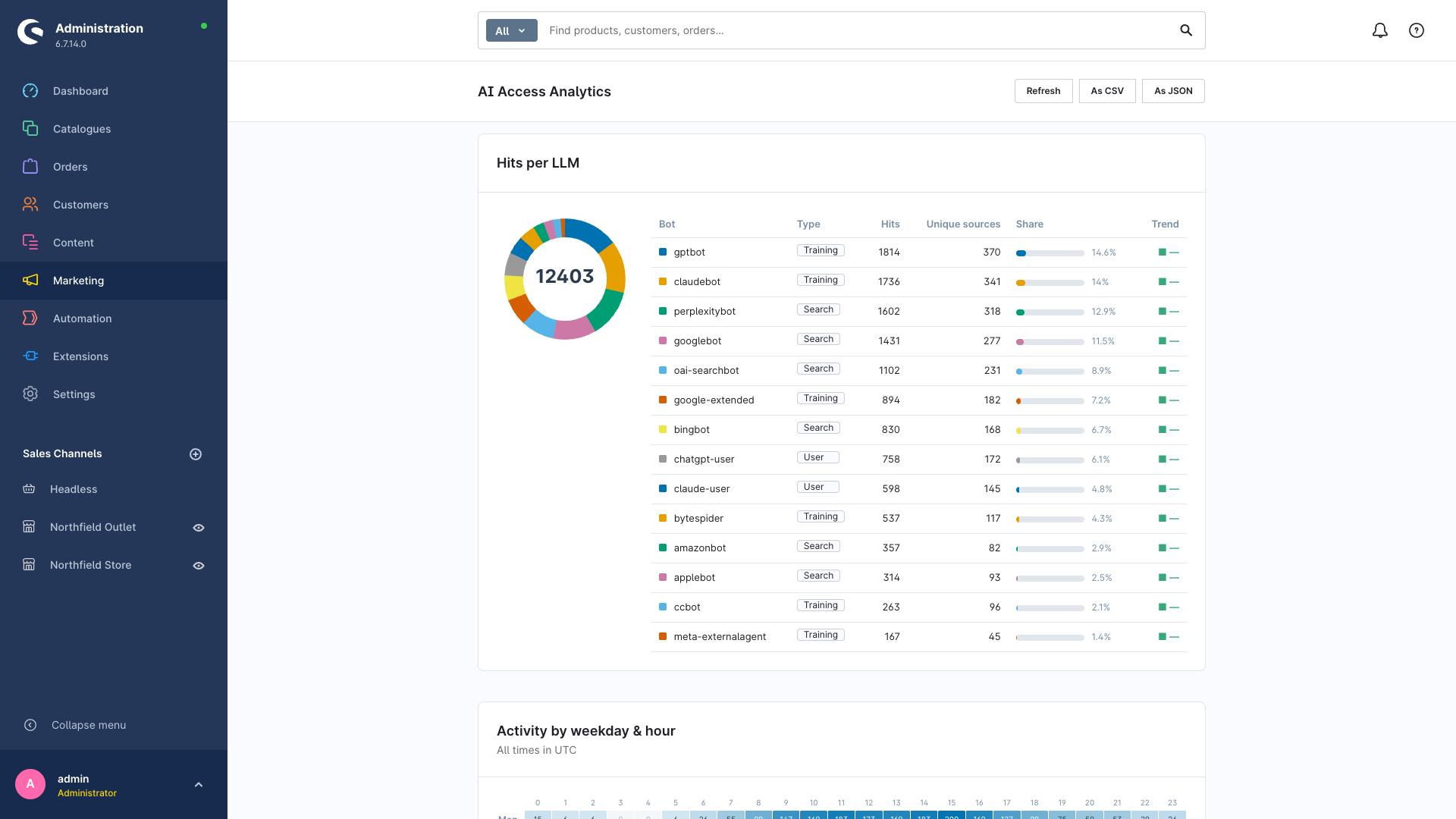Expand the admin user menu chevron
The height and width of the screenshot is (819, 1456).
click(x=199, y=785)
